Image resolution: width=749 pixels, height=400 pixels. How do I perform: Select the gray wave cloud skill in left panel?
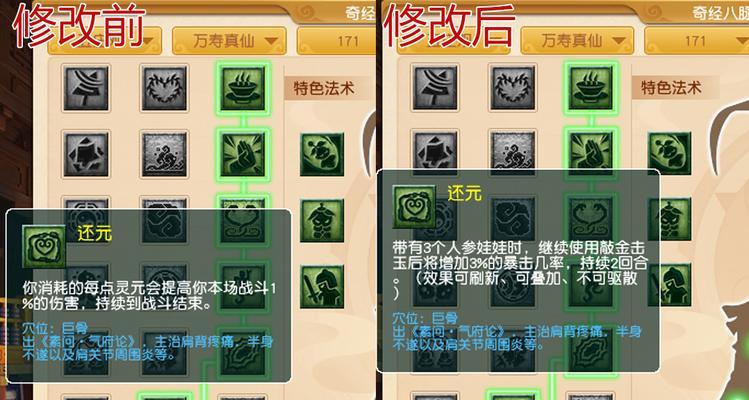(x=164, y=154)
